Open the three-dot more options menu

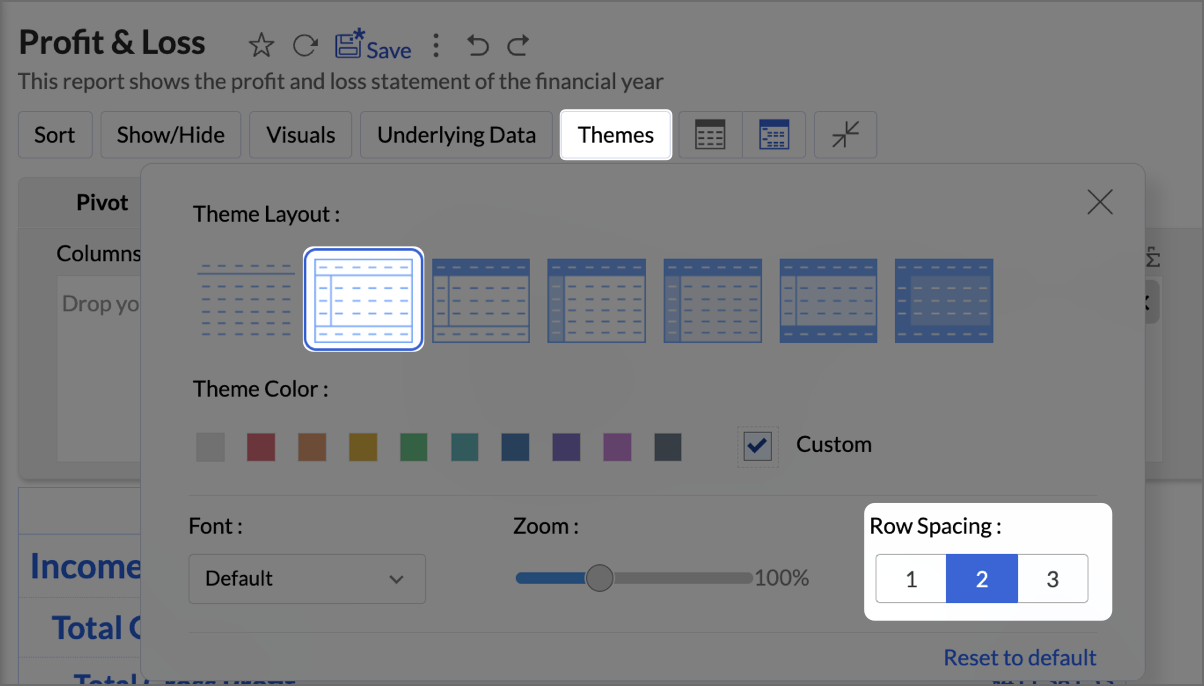tap(436, 45)
